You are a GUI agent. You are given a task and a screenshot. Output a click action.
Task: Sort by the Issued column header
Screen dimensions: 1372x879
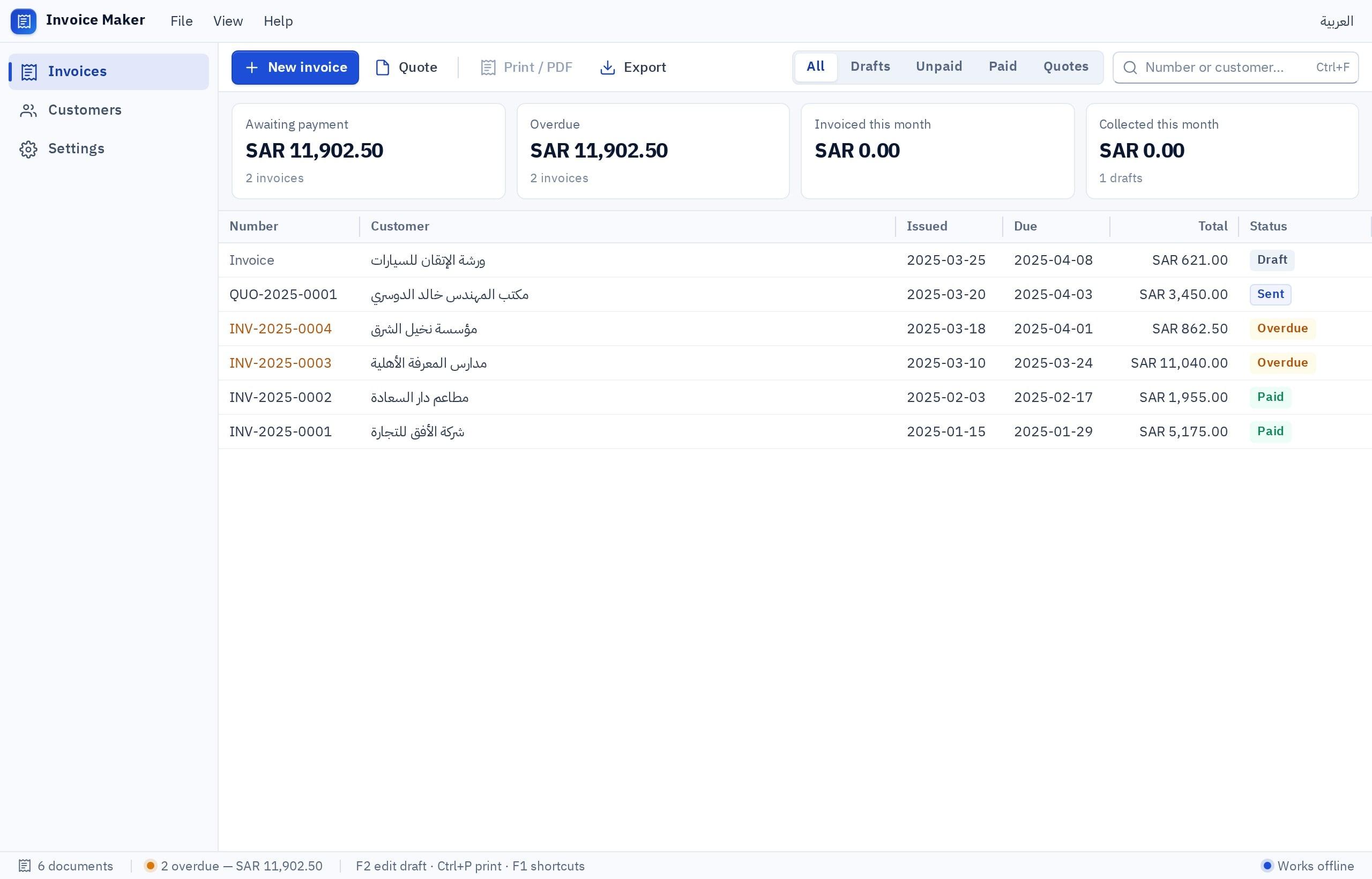(x=949, y=227)
